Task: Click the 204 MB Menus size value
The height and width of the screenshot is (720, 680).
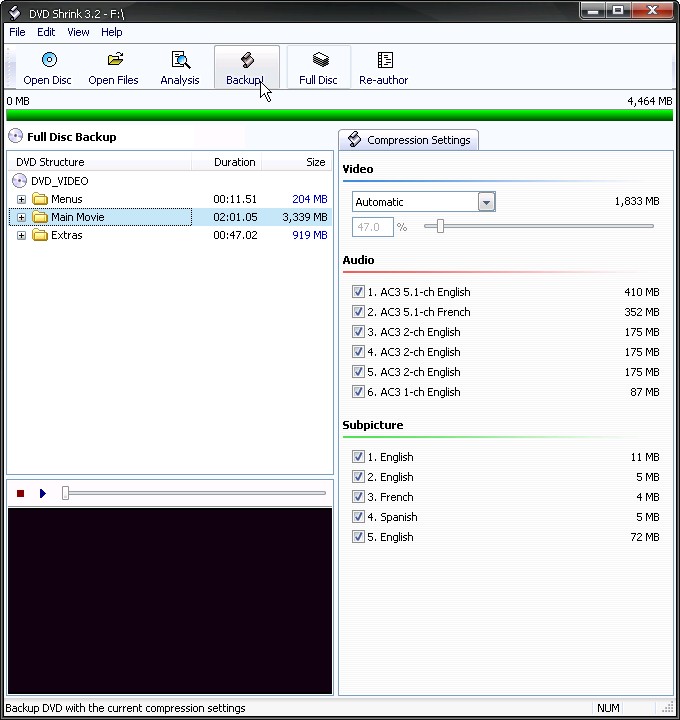Action: click(x=310, y=199)
